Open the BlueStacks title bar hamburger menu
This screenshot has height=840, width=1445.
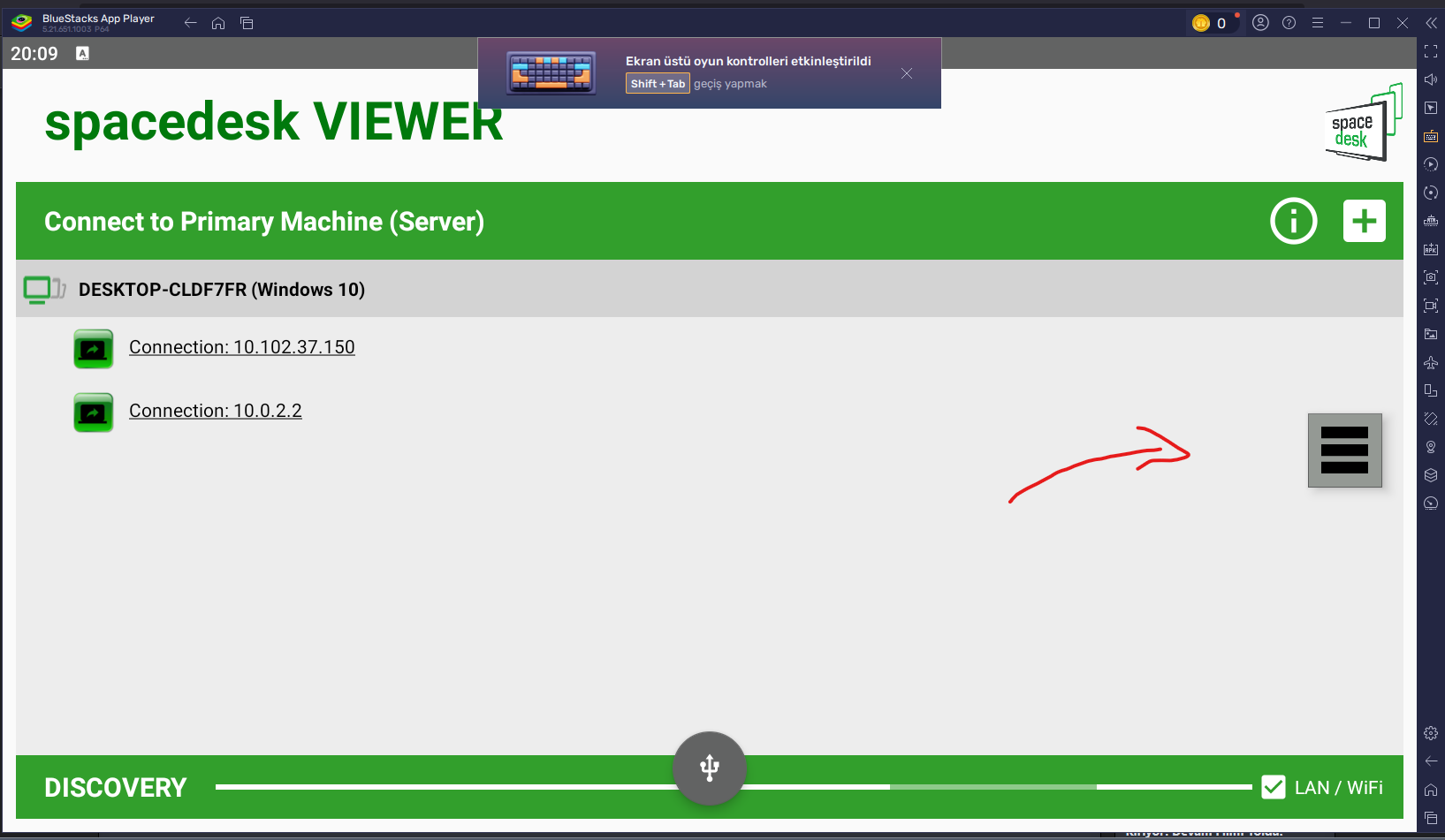coord(1318,23)
